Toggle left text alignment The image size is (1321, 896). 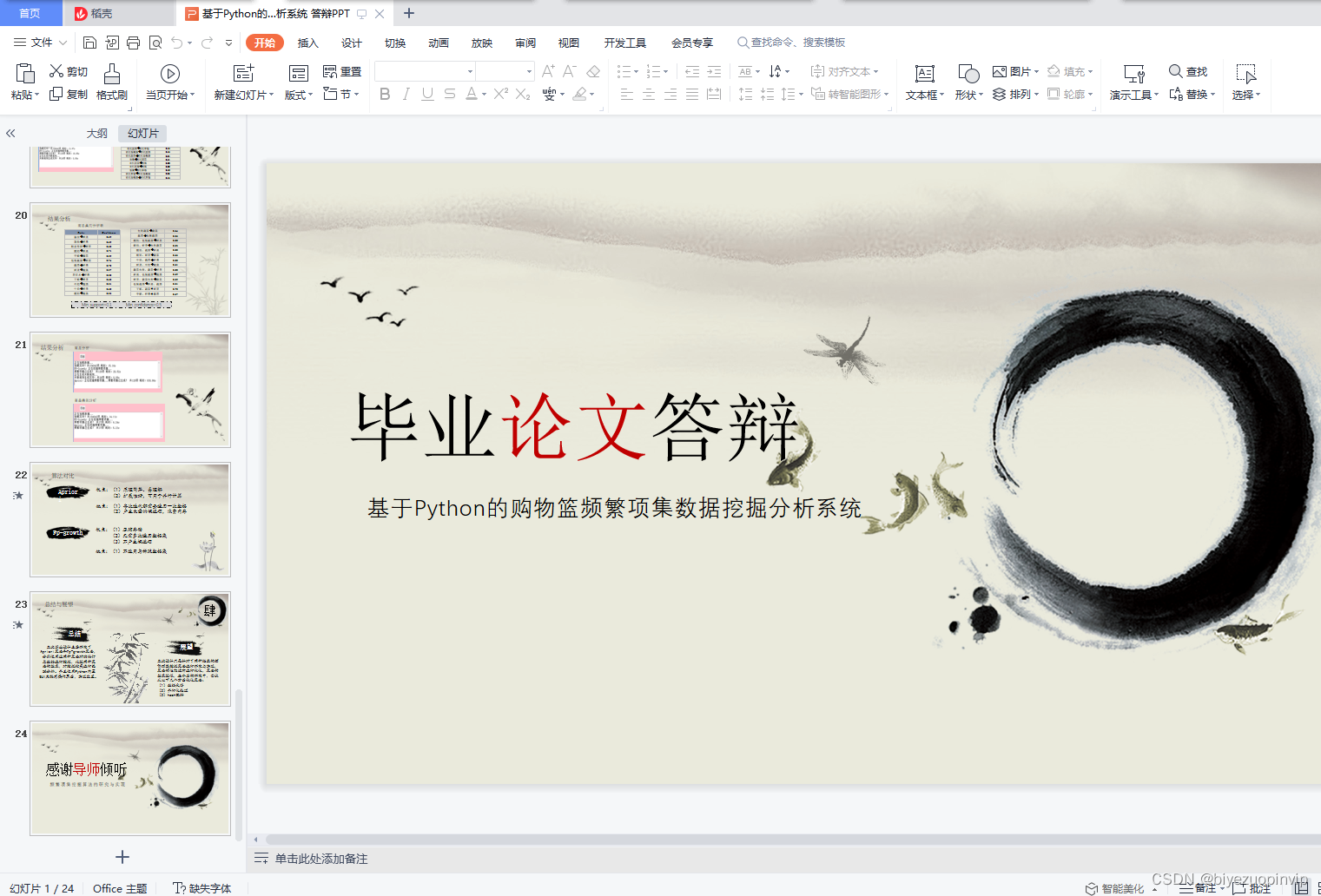pos(627,94)
